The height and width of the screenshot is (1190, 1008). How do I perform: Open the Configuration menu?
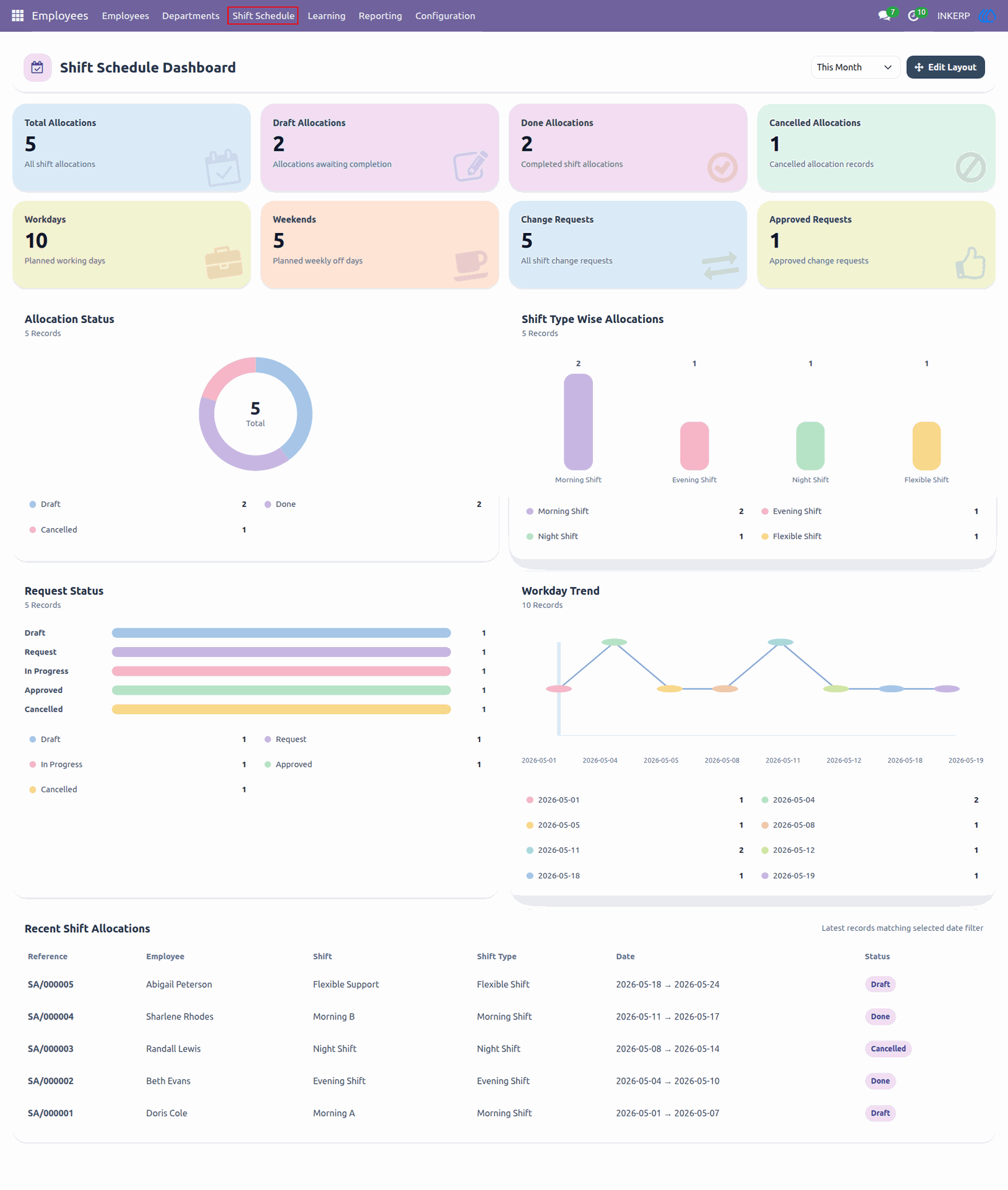pyautogui.click(x=445, y=15)
